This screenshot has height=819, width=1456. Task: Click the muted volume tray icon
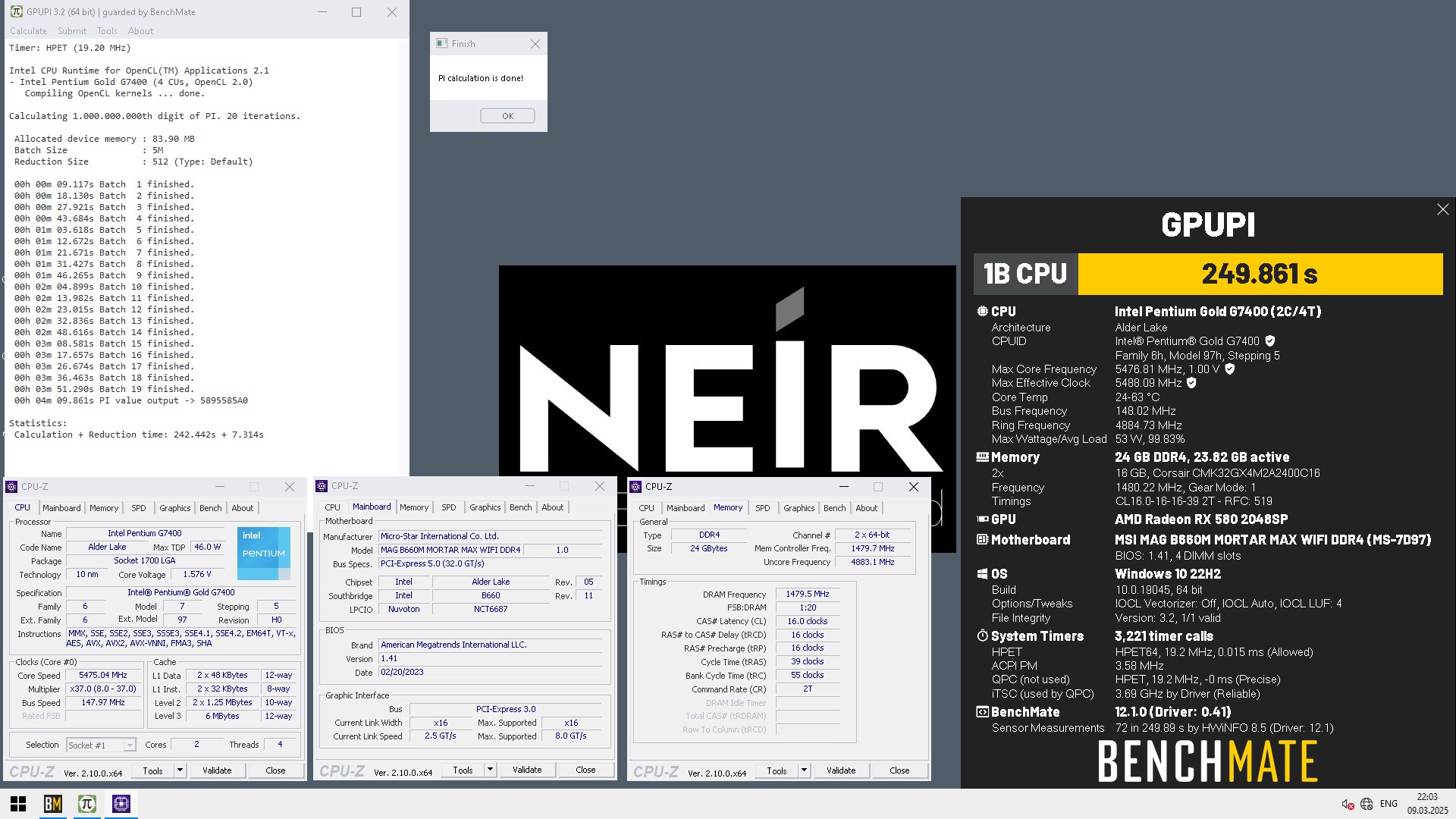coord(1348,804)
